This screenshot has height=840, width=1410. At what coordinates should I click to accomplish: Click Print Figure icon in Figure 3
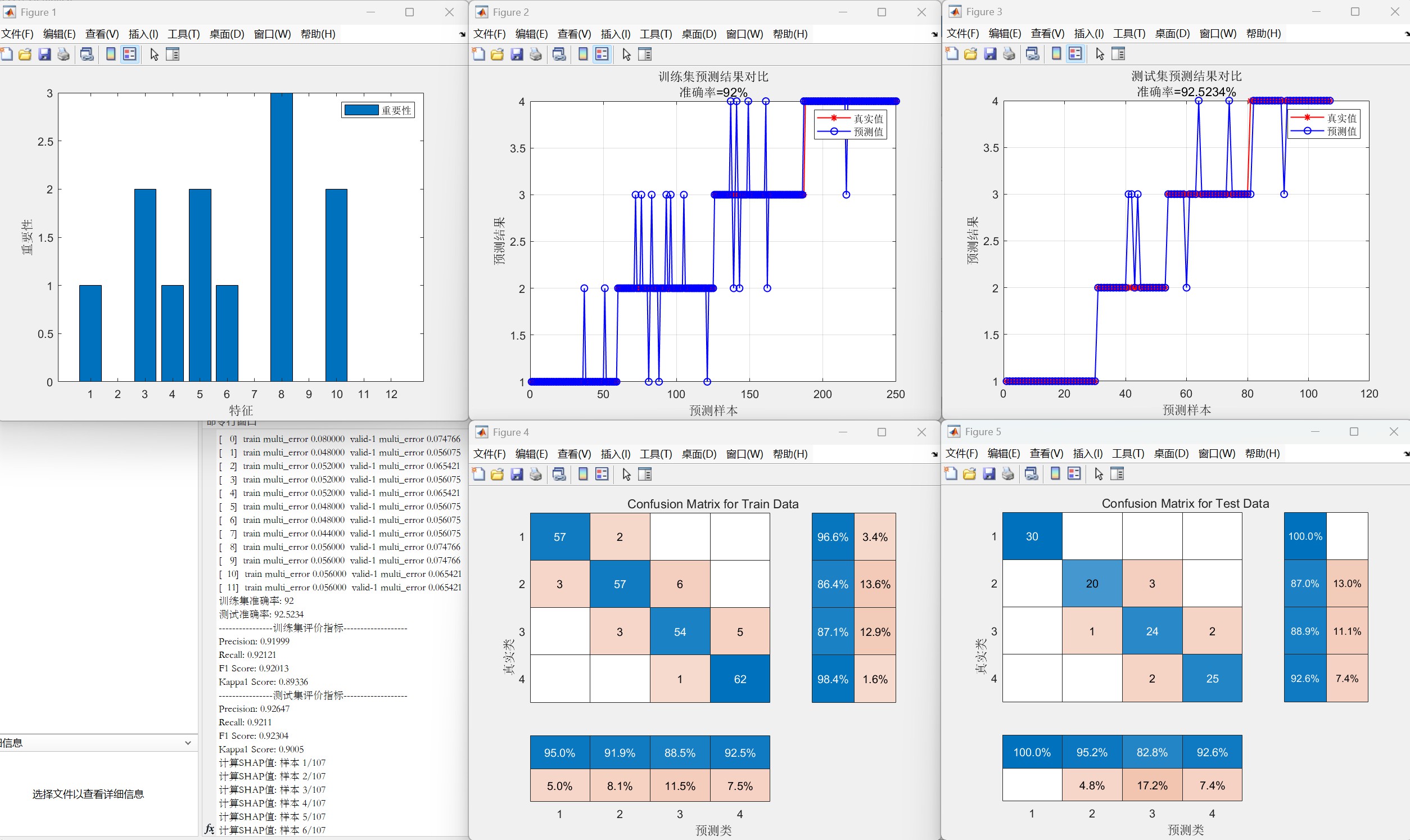pos(1009,54)
